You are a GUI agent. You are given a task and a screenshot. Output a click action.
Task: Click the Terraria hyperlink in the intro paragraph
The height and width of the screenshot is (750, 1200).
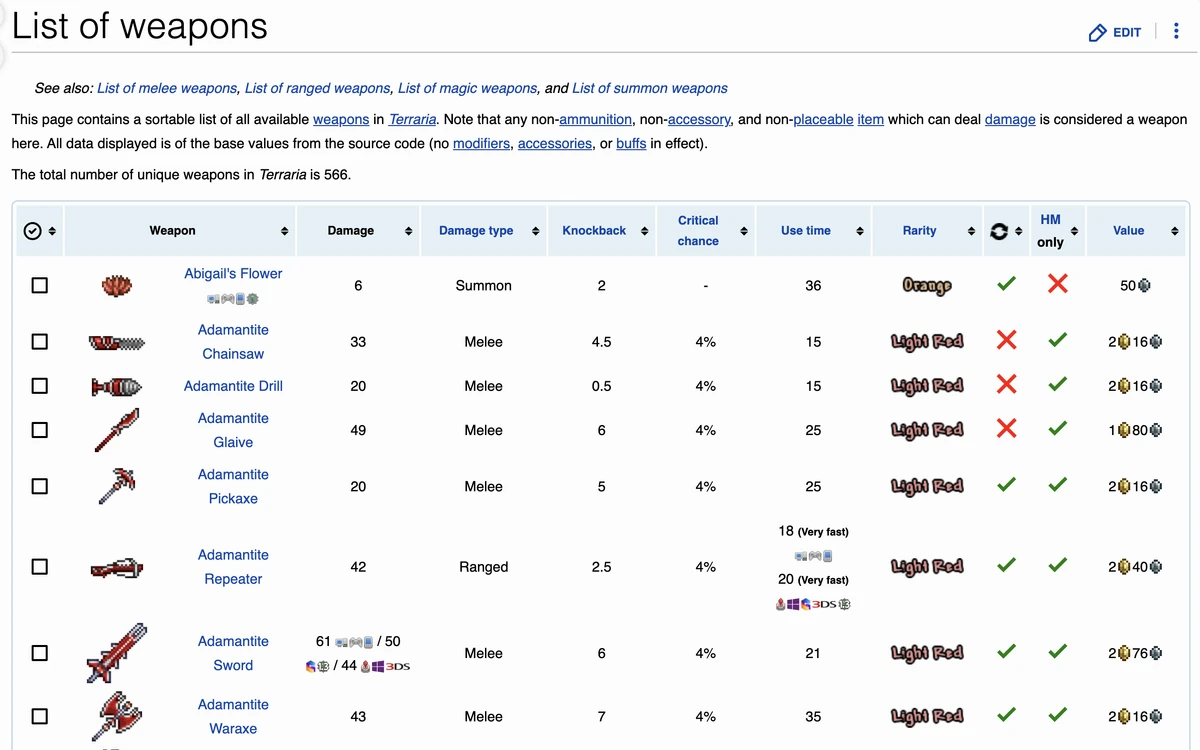[411, 119]
